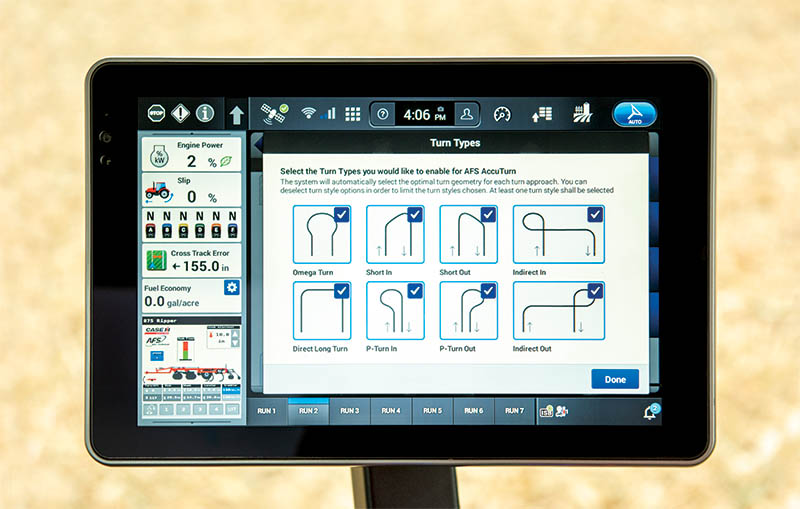Open Fuel Economy settings gear
The height and width of the screenshot is (509, 800).
coord(231,288)
